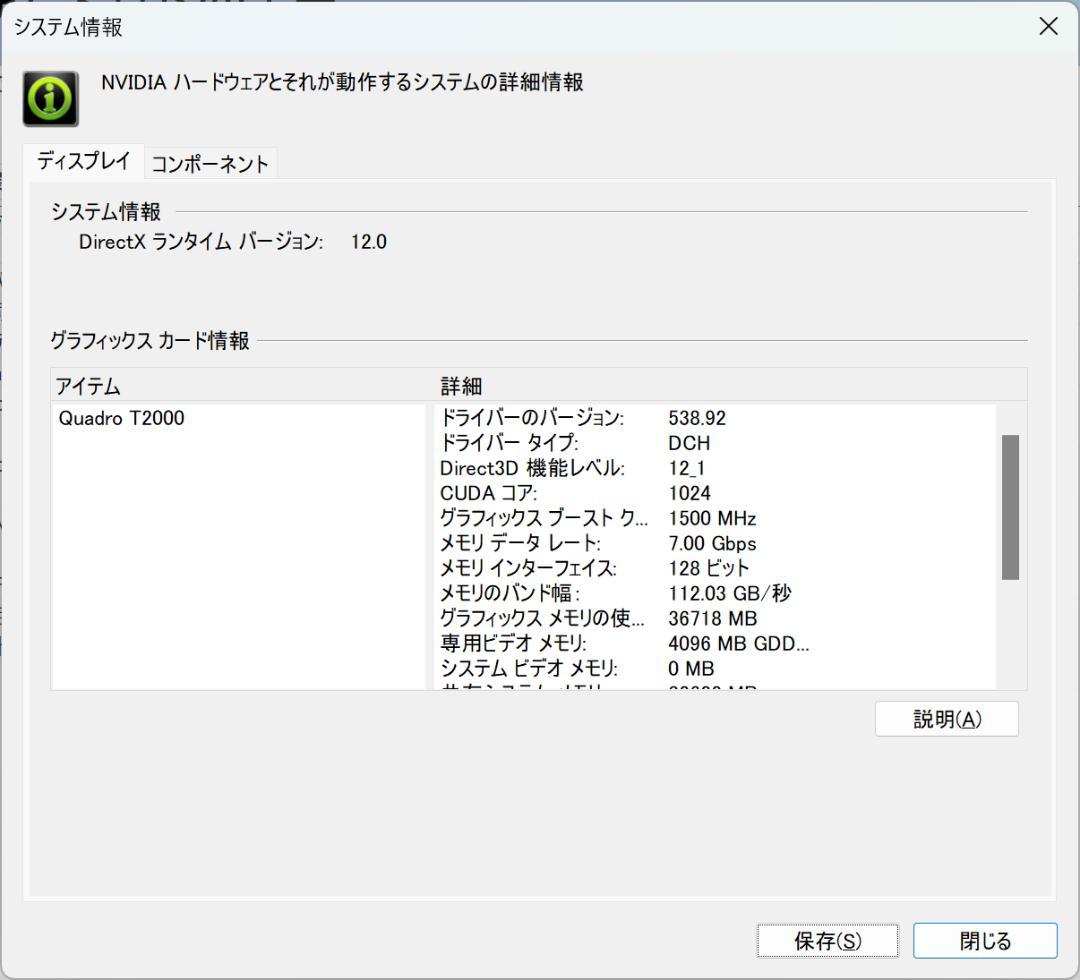This screenshot has width=1080, height=980.
Task: Click the green NVIDIA logo graphic
Action: point(48,97)
